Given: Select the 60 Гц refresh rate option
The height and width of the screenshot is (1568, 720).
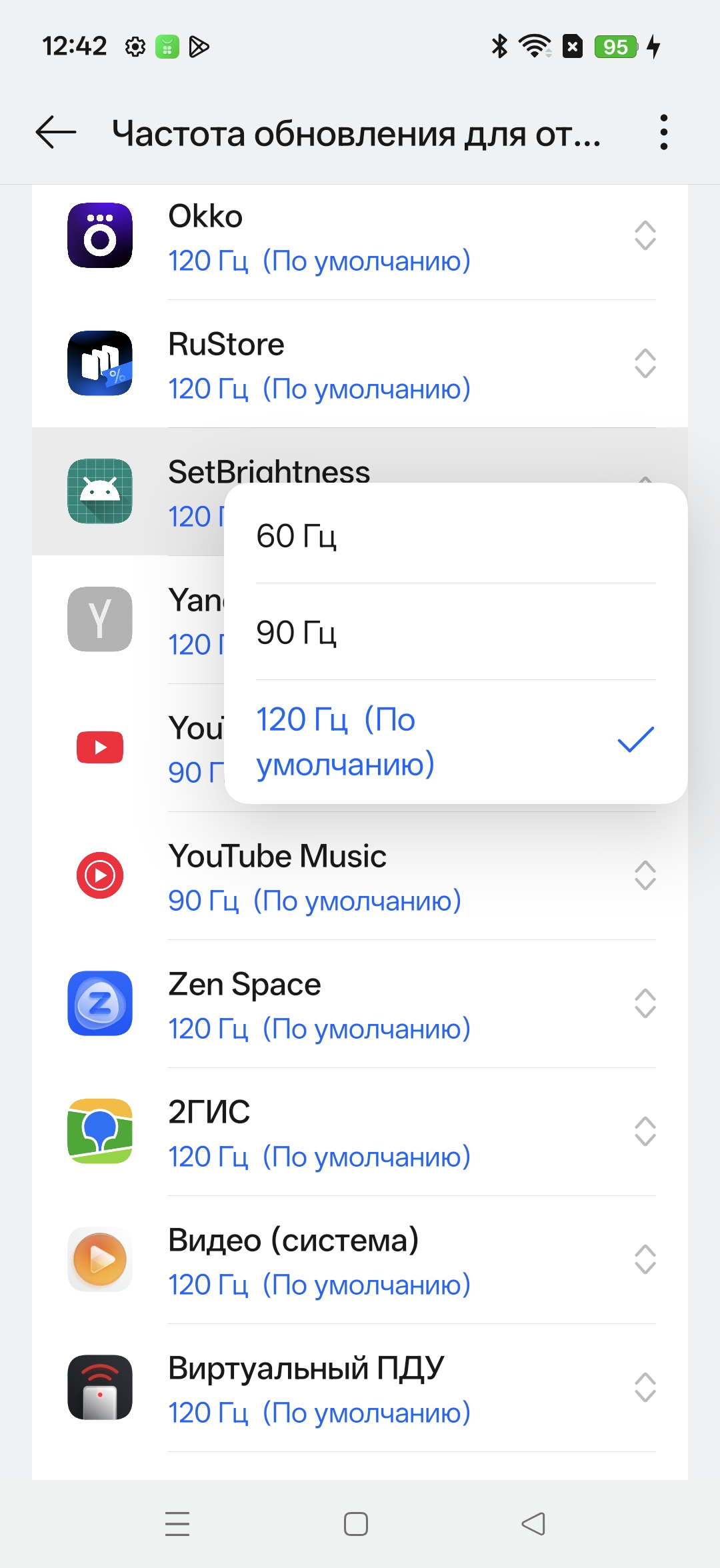Looking at the screenshot, I should pyautogui.click(x=456, y=535).
